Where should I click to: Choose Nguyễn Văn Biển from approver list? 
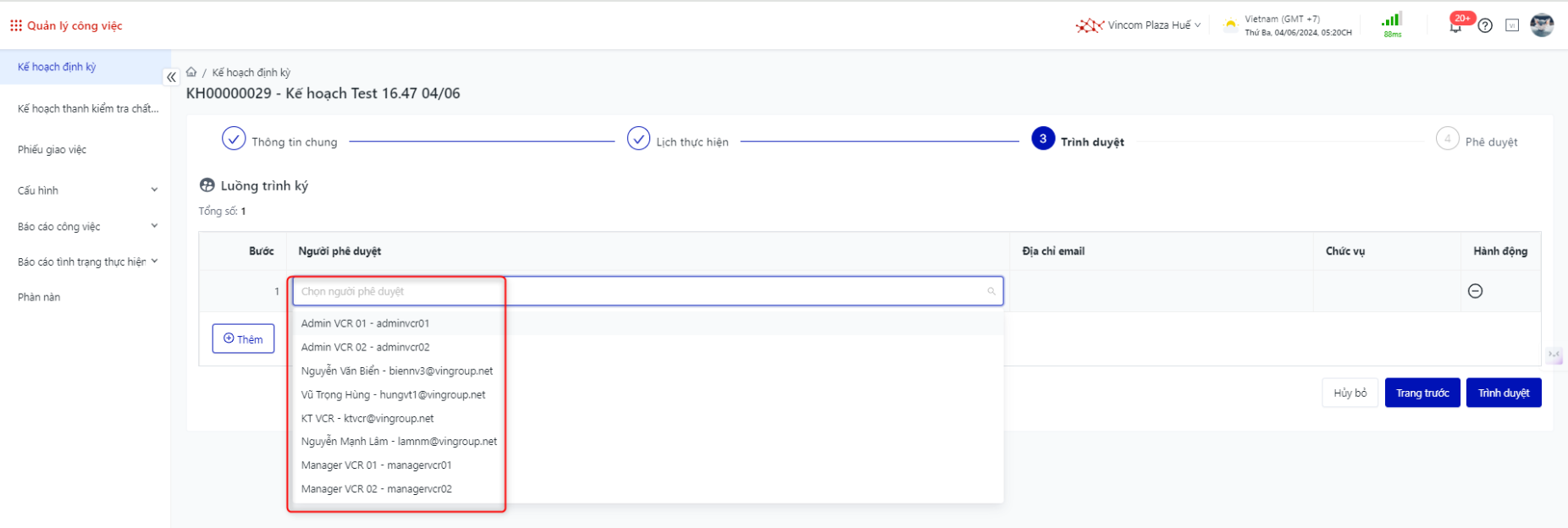pos(396,371)
